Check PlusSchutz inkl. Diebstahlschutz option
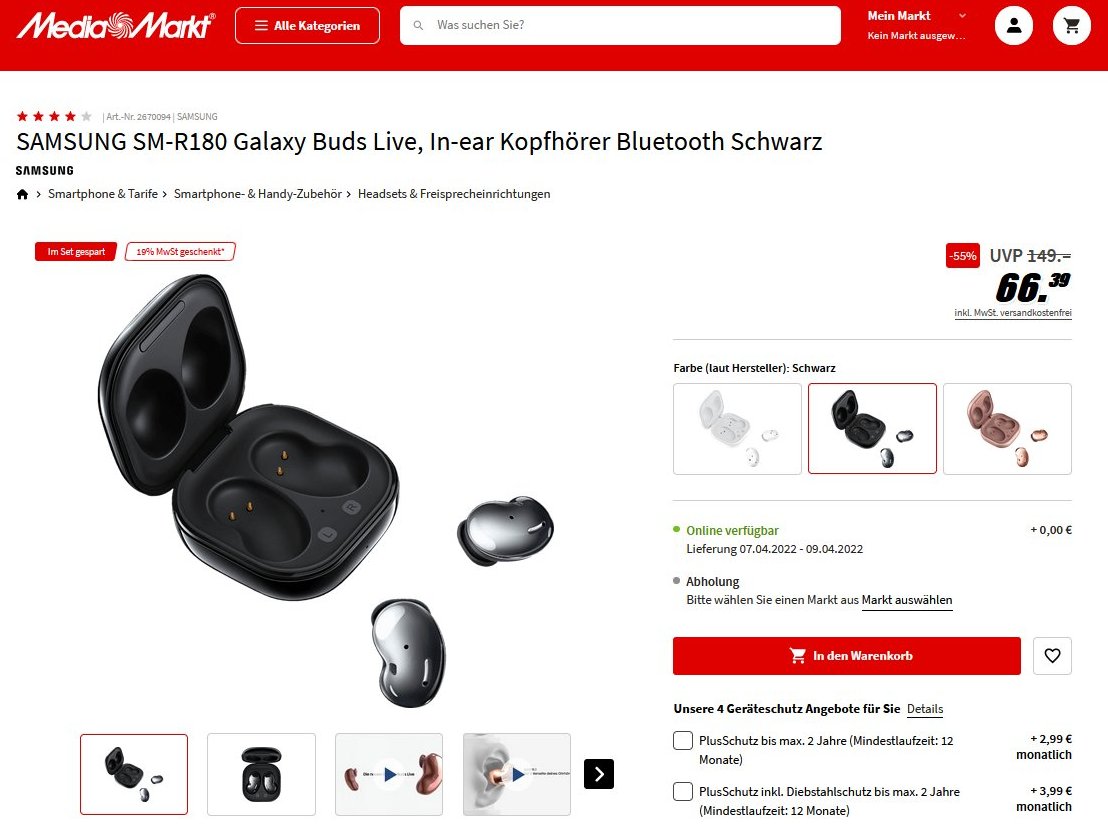 [x=683, y=791]
